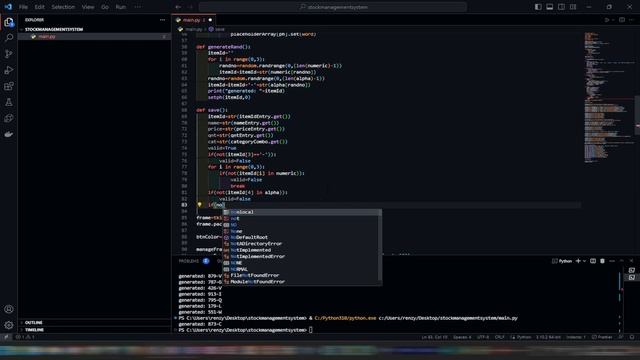Image resolution: width=640 pixels, height=360 pixels.
Task: Click the code minimap
Action: tap(608, 97)
